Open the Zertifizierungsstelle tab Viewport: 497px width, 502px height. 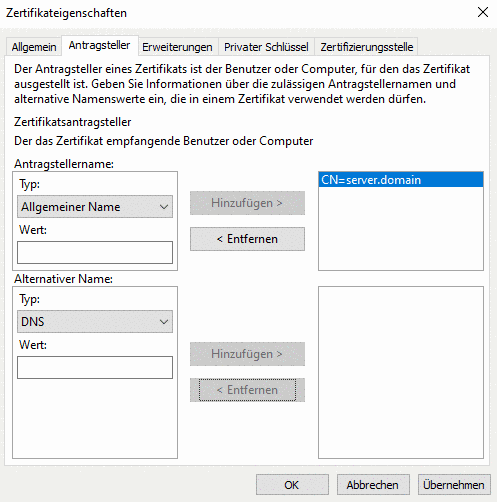point(367,47)
